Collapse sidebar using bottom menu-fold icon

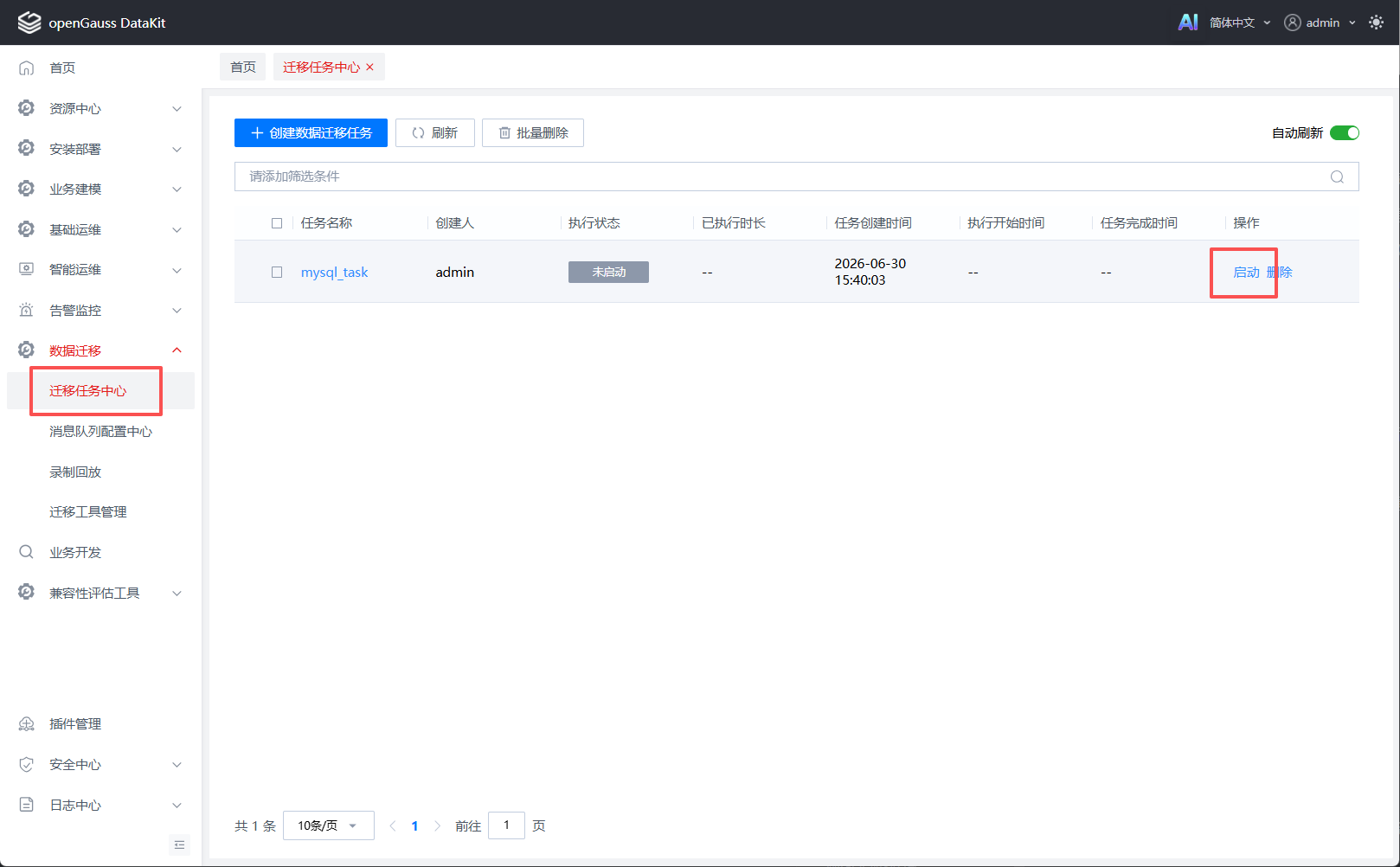179,845
